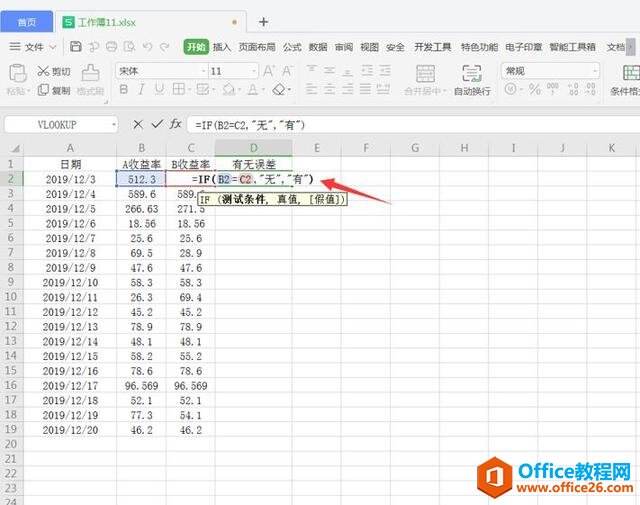Switch to the 公式 ribbon tab
Image resolution: width=640 pixels, height=505 pixels.
coord(292,46)
